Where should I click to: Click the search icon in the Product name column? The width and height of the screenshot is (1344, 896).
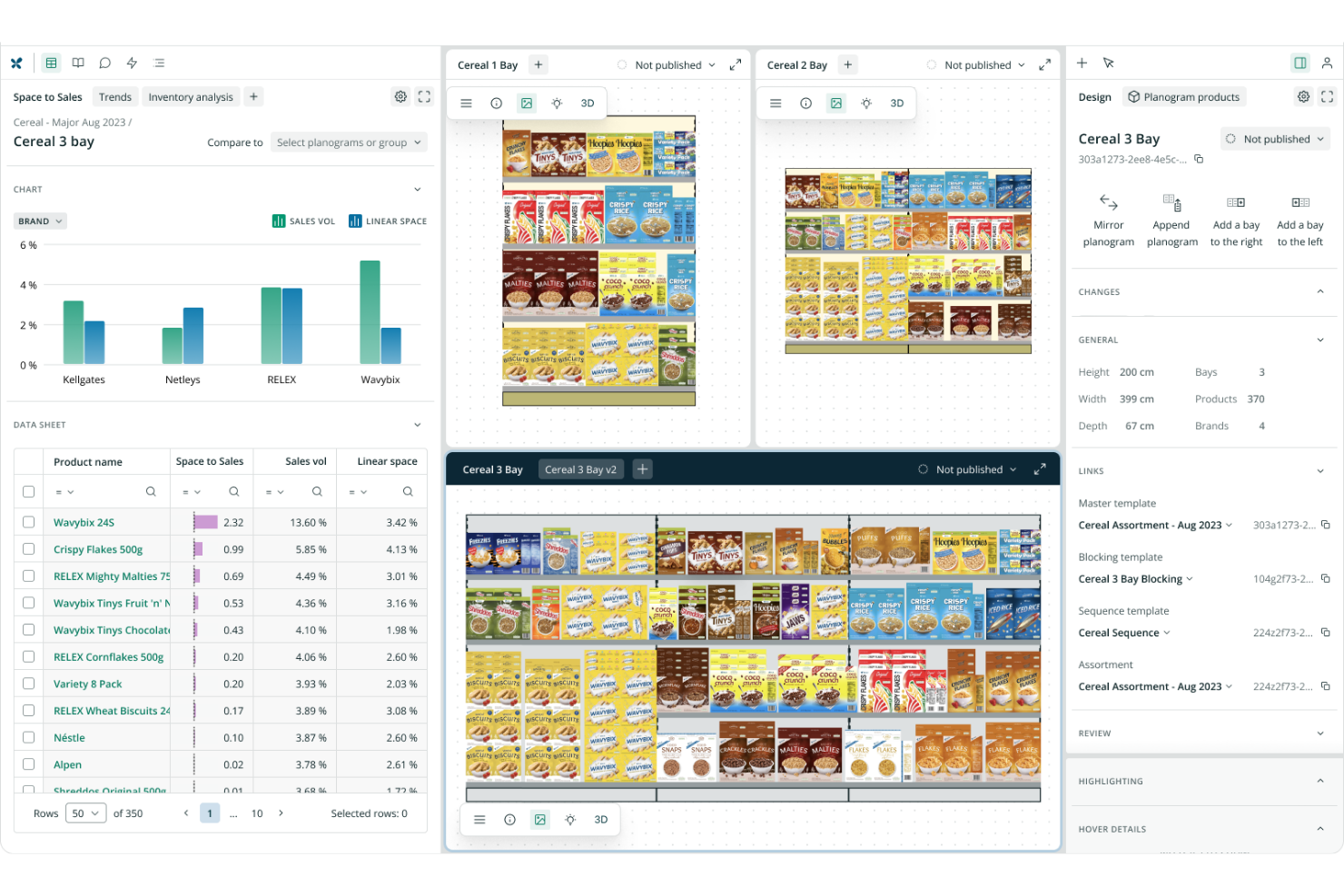(x=151, y=491)
